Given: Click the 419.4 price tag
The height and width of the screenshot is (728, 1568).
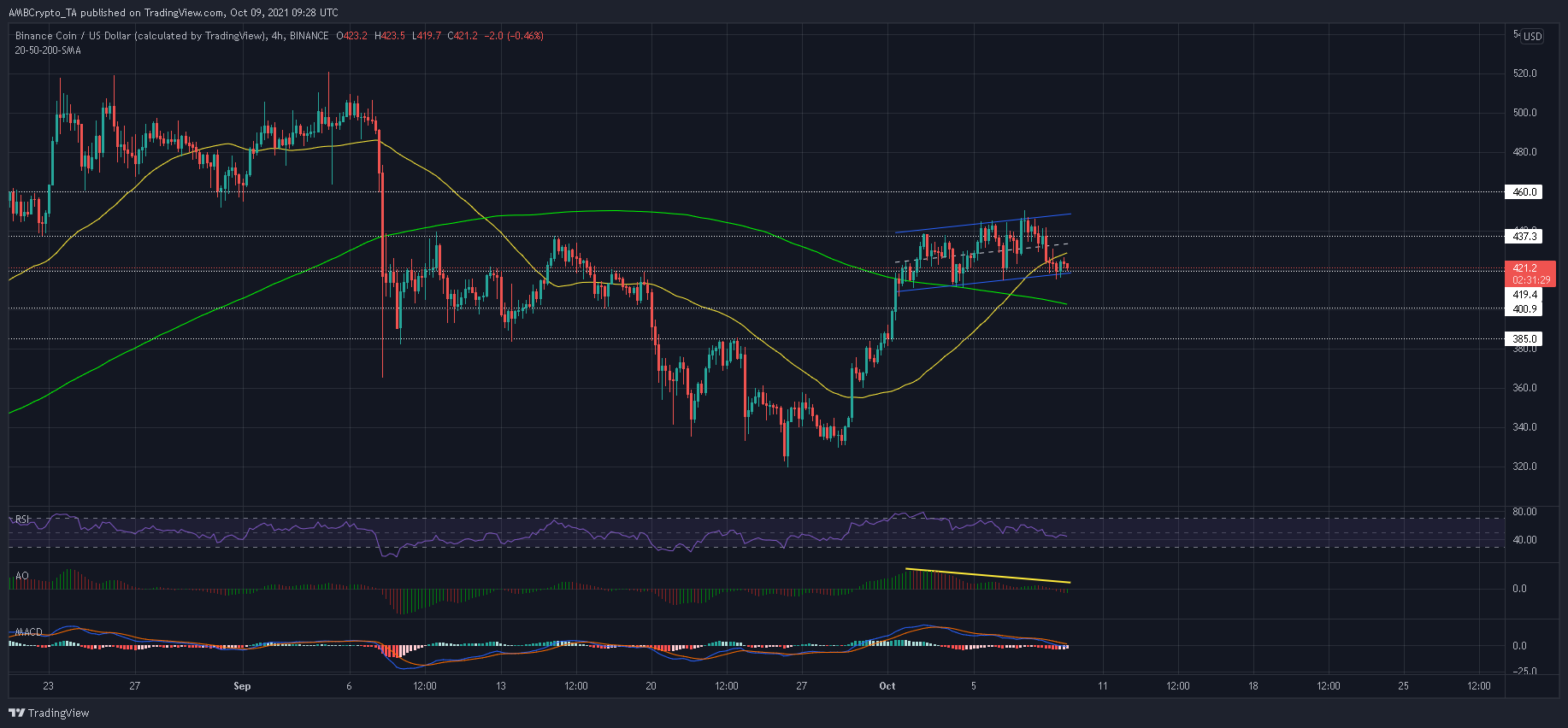Looking at the screenshot, I should coord(1524,295).
